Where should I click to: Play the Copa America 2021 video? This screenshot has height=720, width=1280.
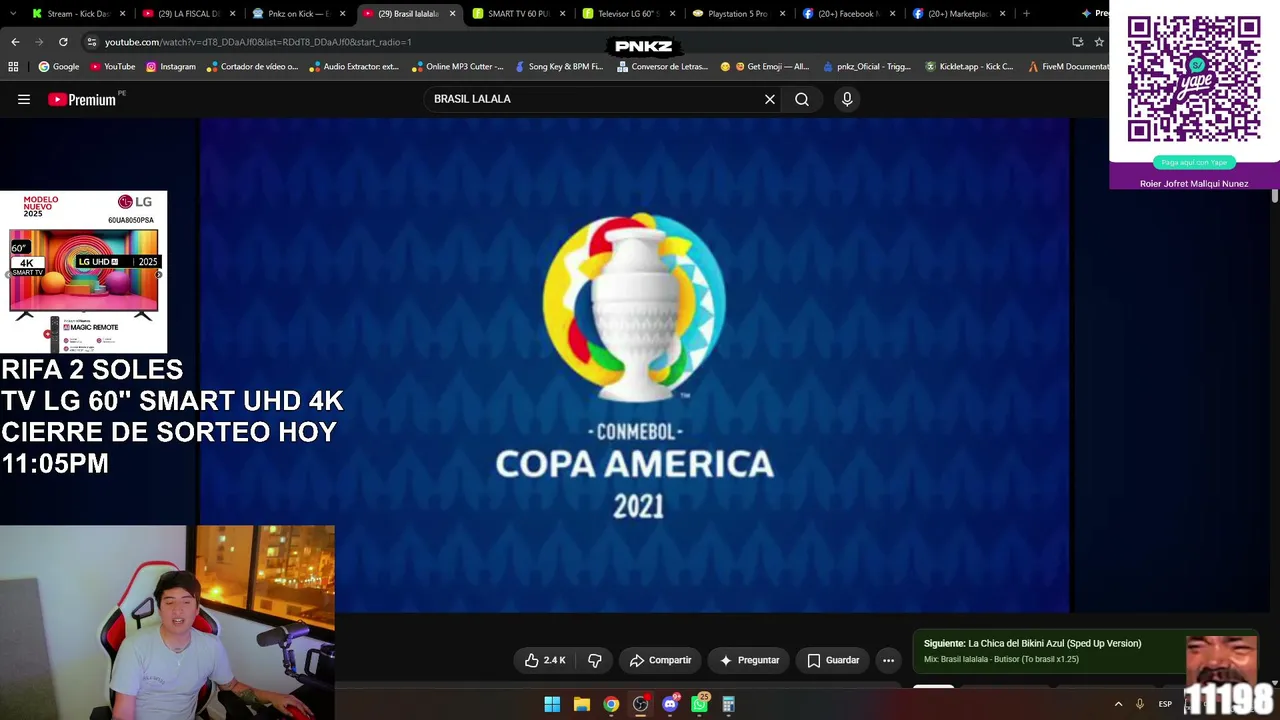click(x=634, y=365)
